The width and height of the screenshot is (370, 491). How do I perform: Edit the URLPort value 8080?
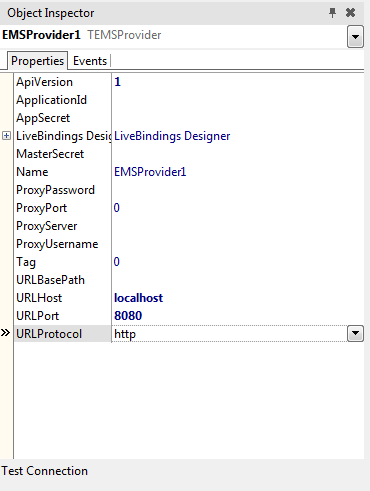click(128, 316)
